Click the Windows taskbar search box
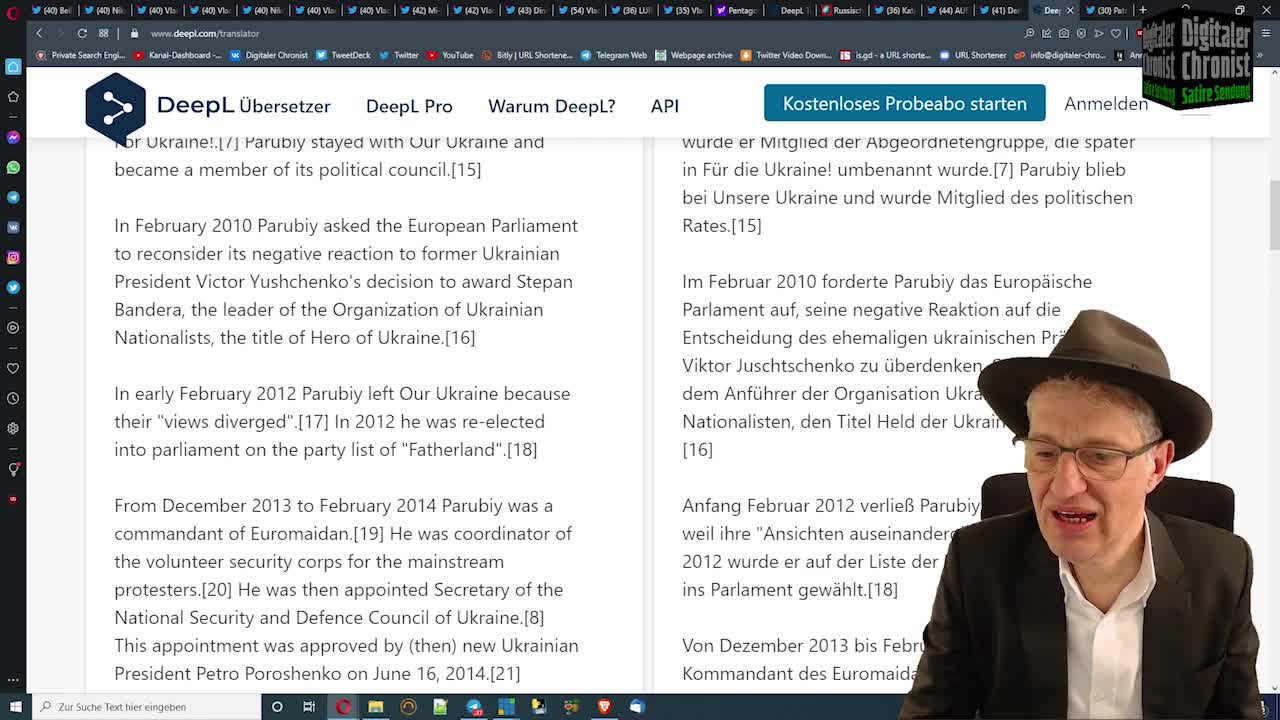 coord(145,707)
